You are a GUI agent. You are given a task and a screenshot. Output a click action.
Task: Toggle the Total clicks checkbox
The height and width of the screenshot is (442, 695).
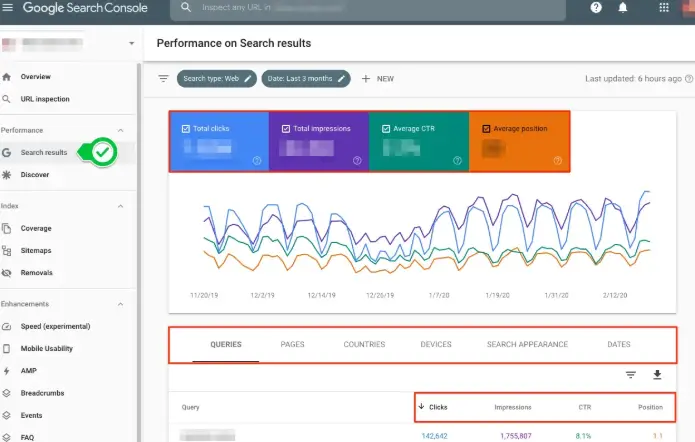[186, 129]
